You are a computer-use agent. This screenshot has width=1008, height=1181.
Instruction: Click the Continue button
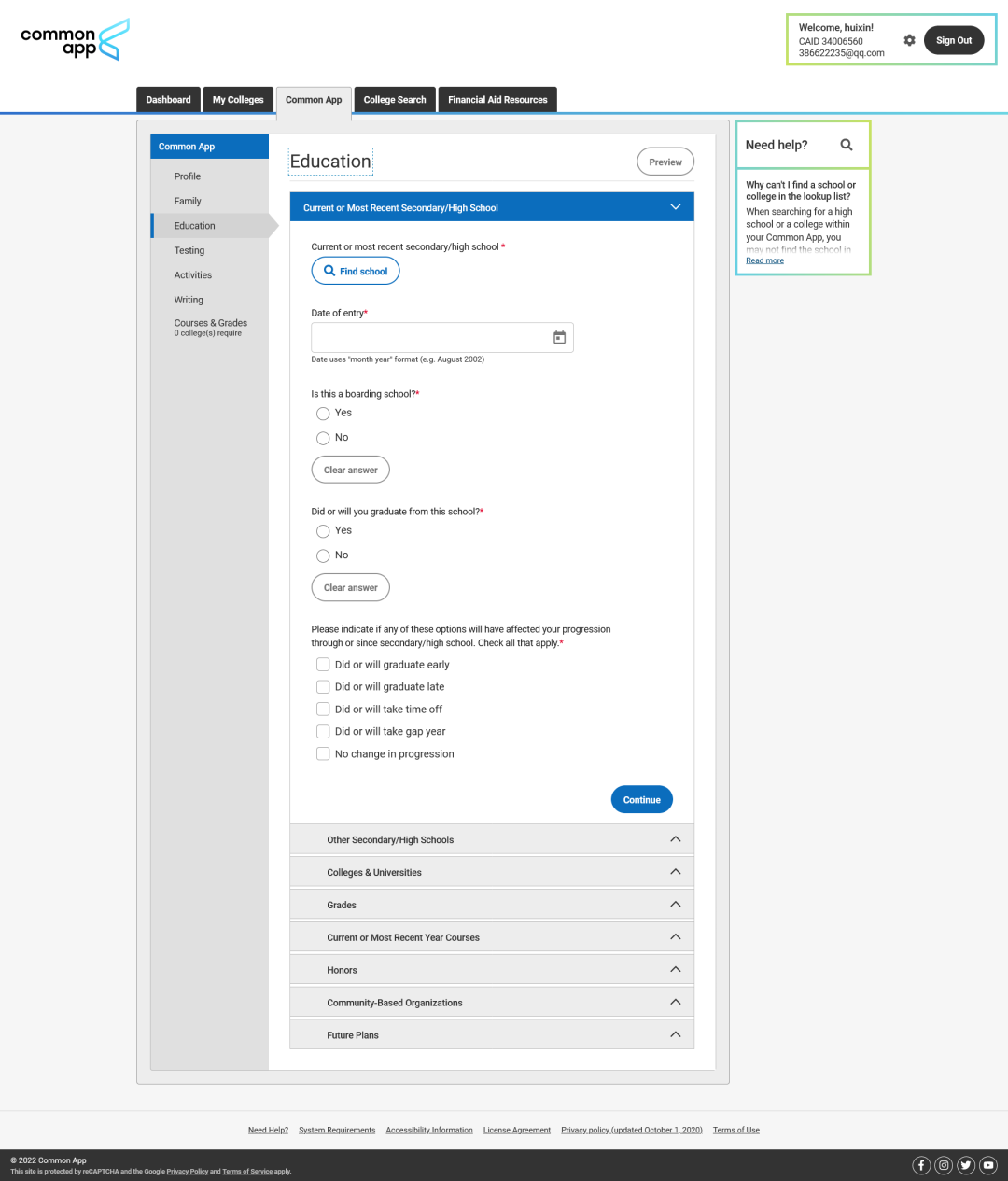coord(642,800)
